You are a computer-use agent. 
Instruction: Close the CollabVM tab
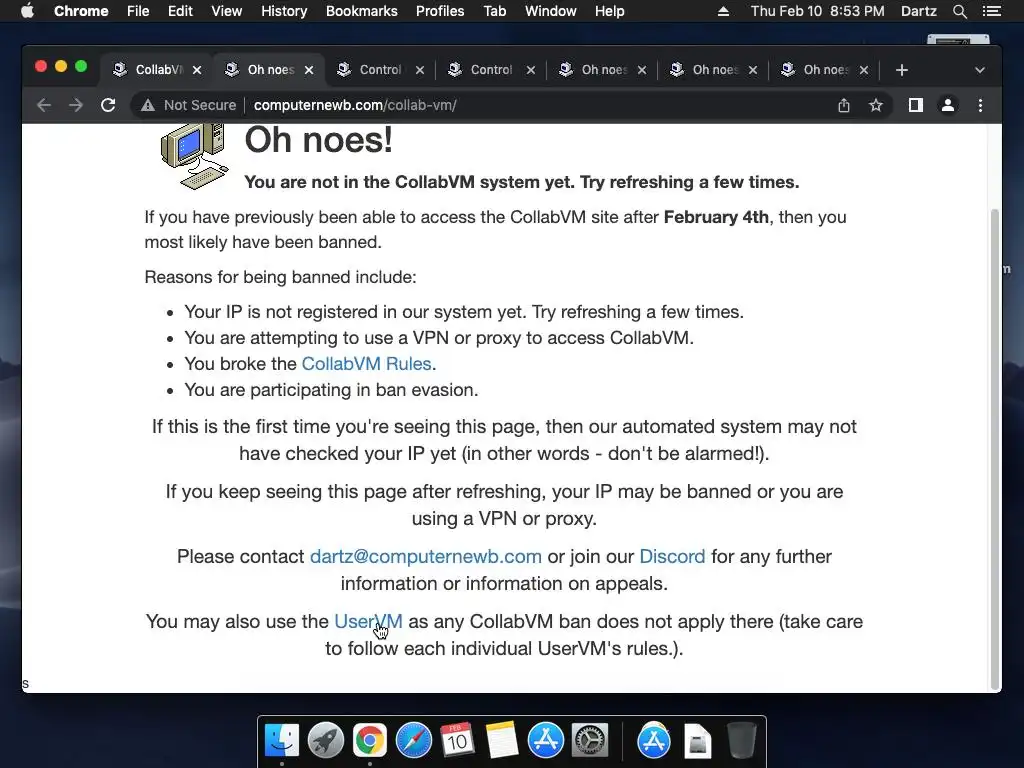click(x=197, y=70)
